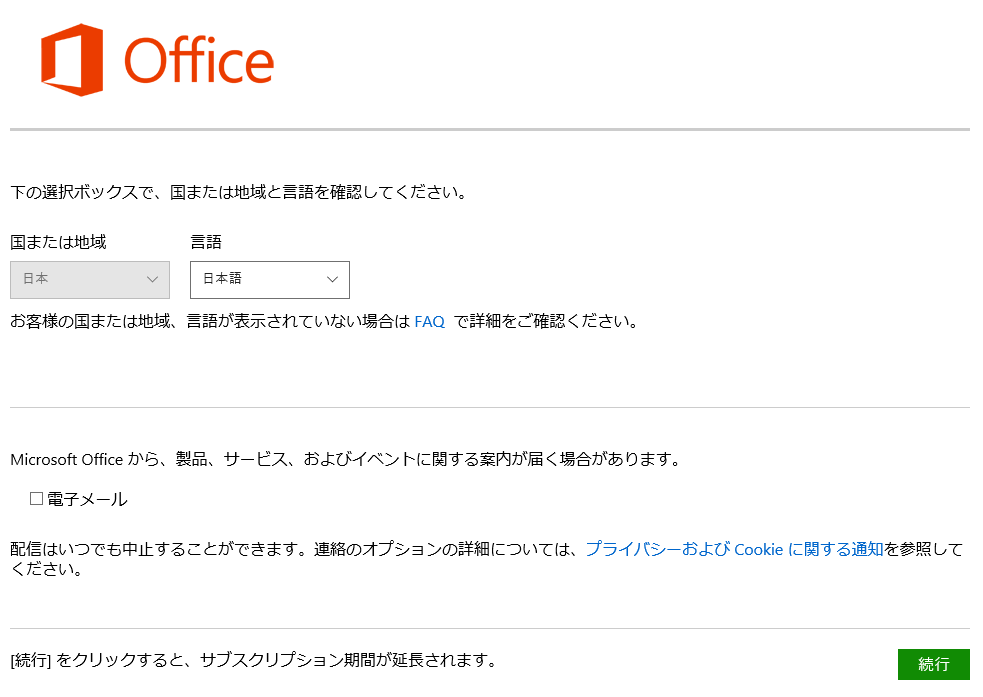Click the Office logo
The image size is (983, 697).
[157, 60]
